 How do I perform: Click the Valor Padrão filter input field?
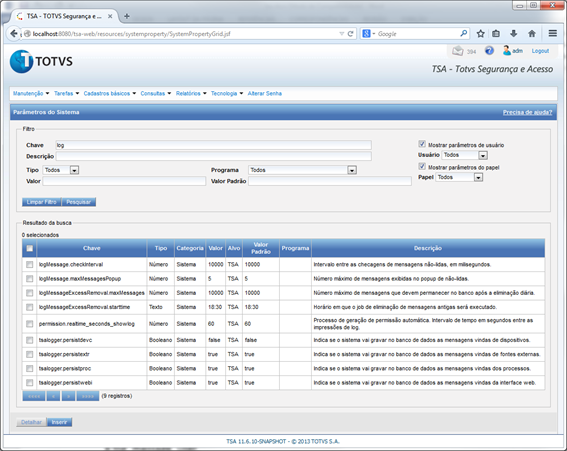click(x=330, y=181)
